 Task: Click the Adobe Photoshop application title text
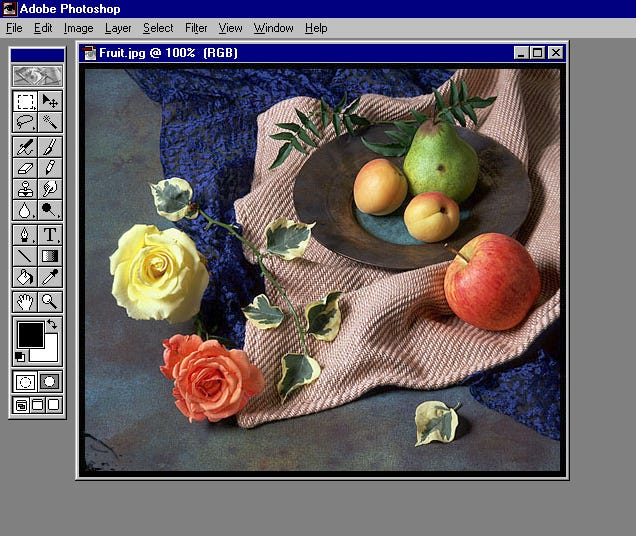pos(70,9)
